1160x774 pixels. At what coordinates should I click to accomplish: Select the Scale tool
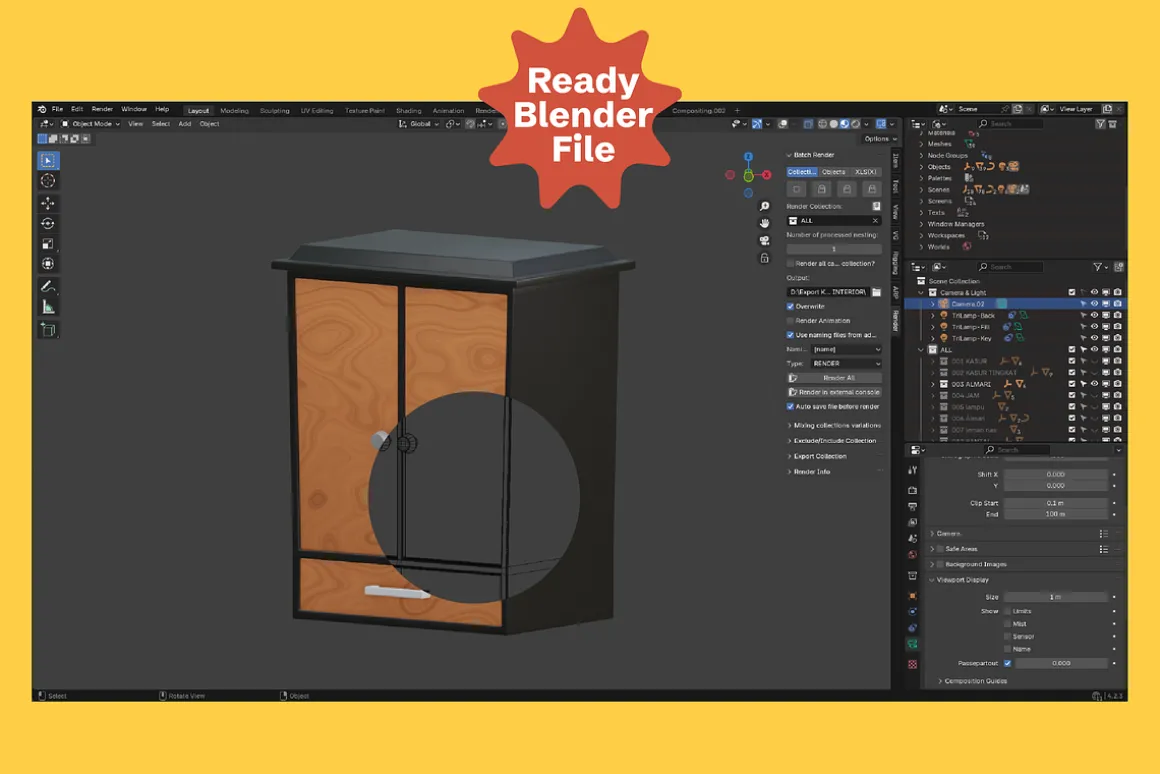pos(48,243)
